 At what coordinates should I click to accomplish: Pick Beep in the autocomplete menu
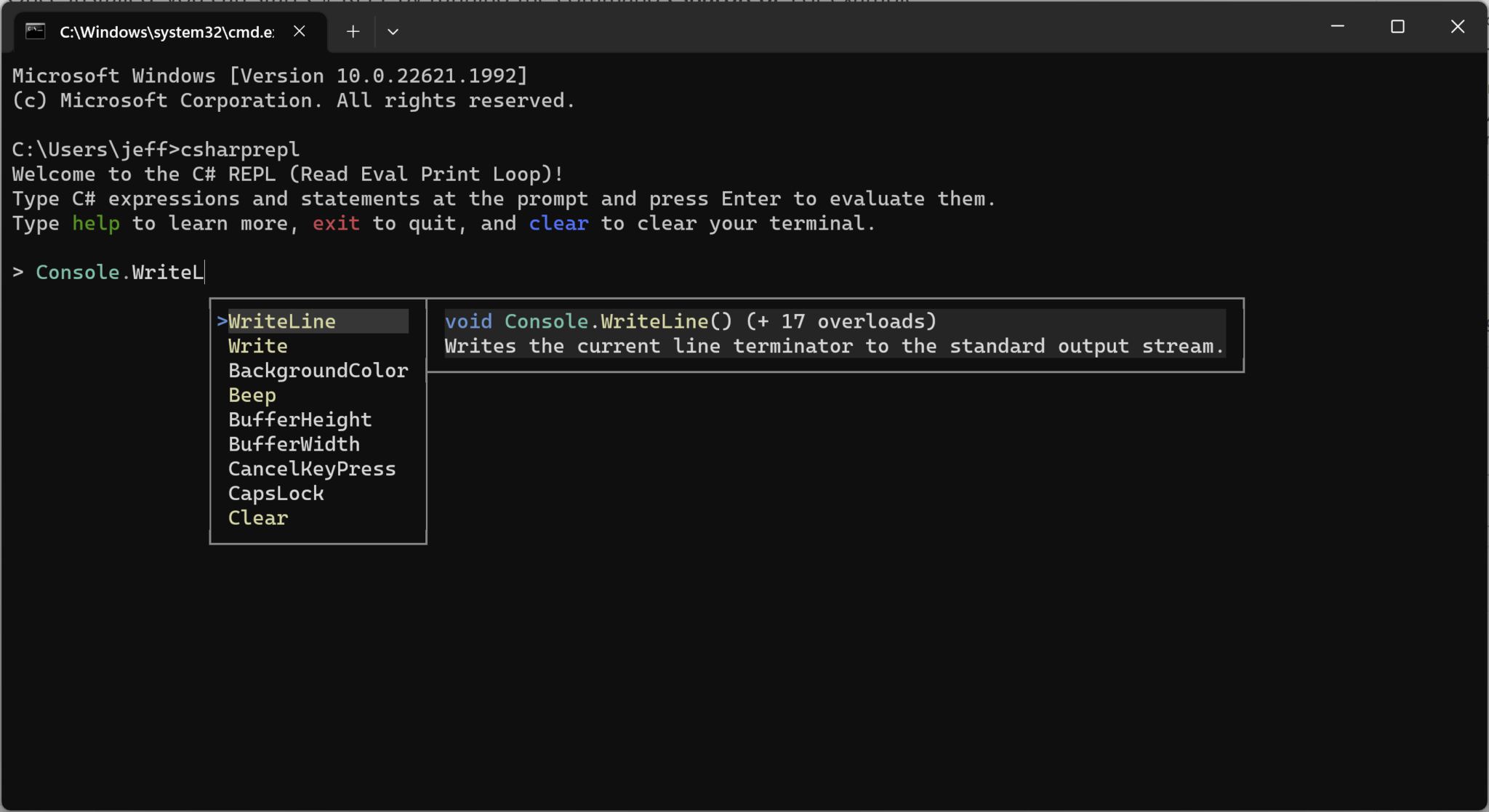tap(252, 395)
